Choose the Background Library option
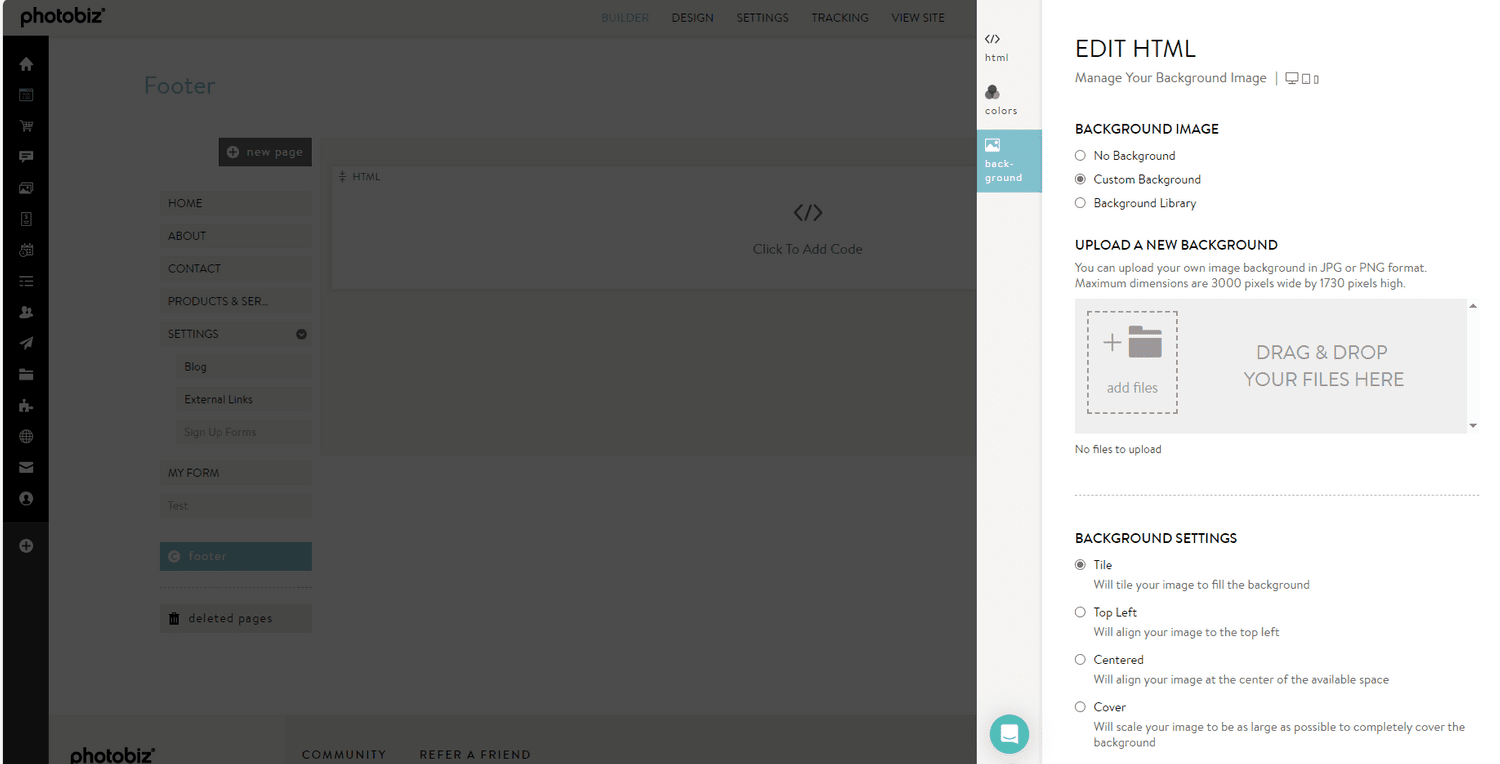 [x=1080, y=203]
